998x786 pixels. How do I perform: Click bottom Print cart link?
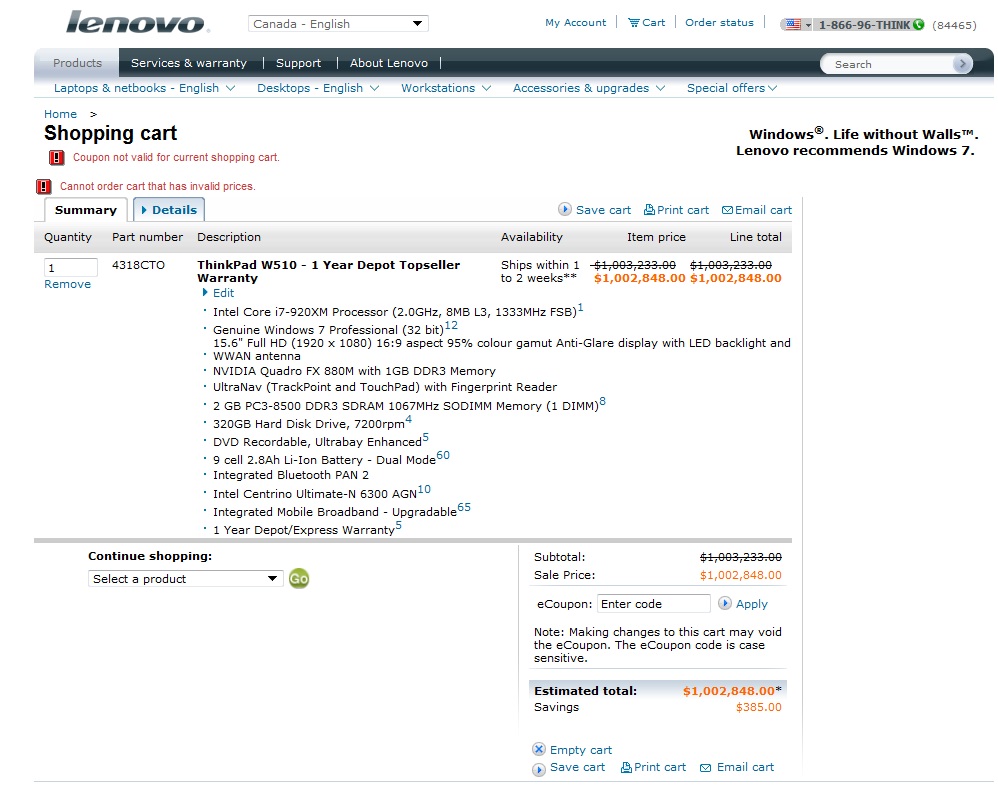click(x=653, y=768)
